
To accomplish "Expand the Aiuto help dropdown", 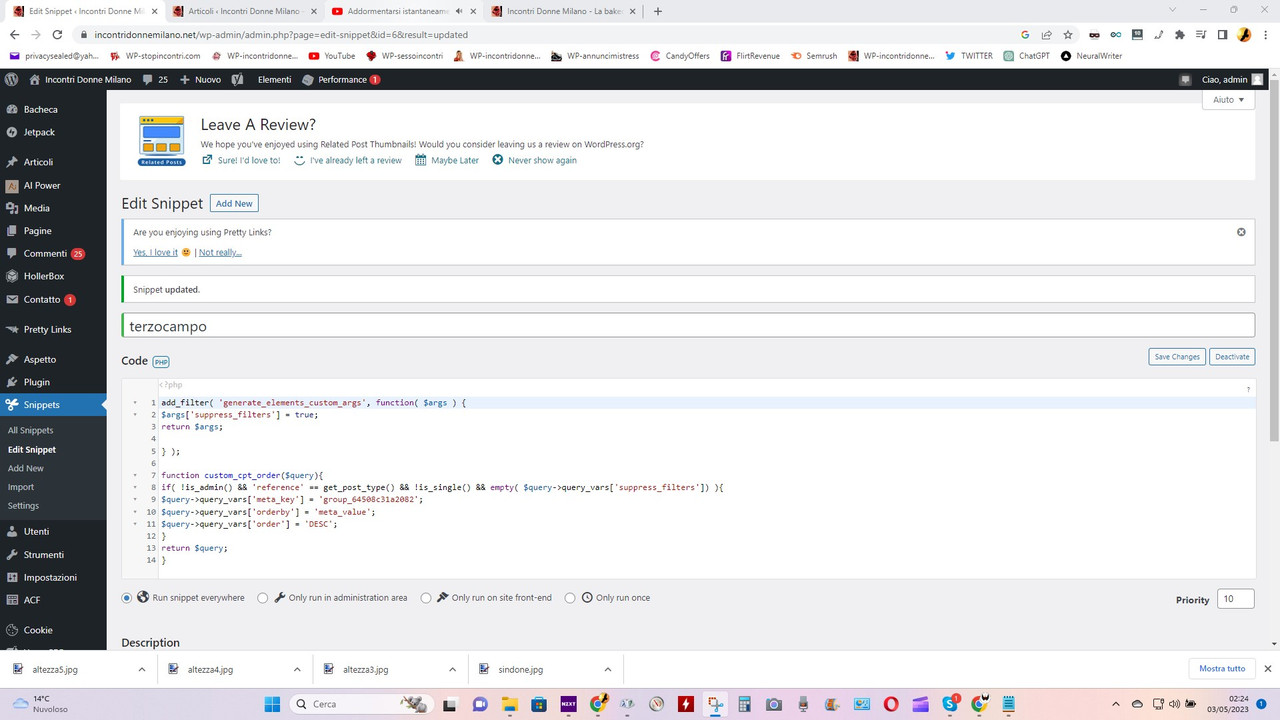I will pos(1229,100).
